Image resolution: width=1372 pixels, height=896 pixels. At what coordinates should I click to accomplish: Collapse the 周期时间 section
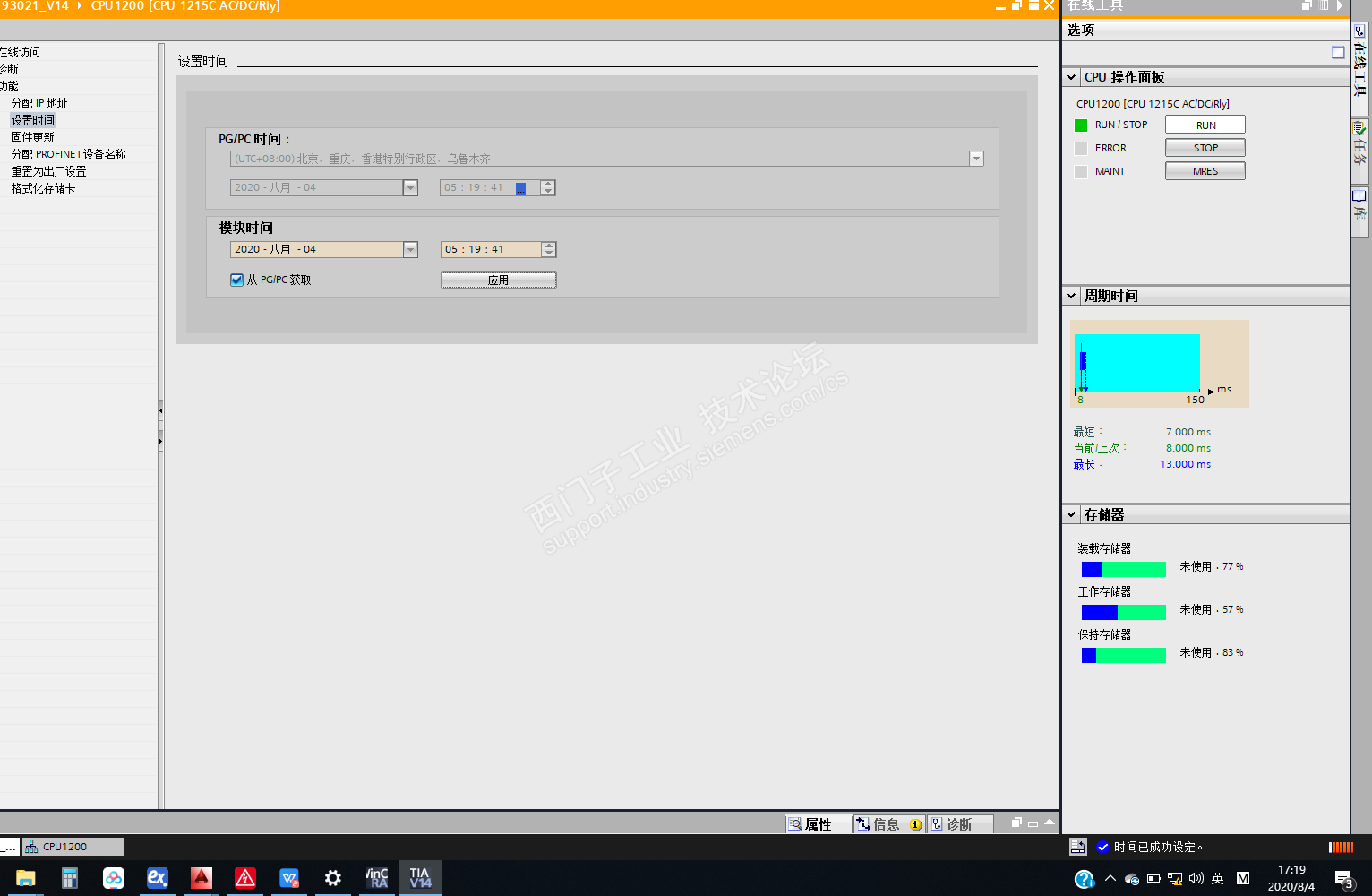[x=1071, y=296]
